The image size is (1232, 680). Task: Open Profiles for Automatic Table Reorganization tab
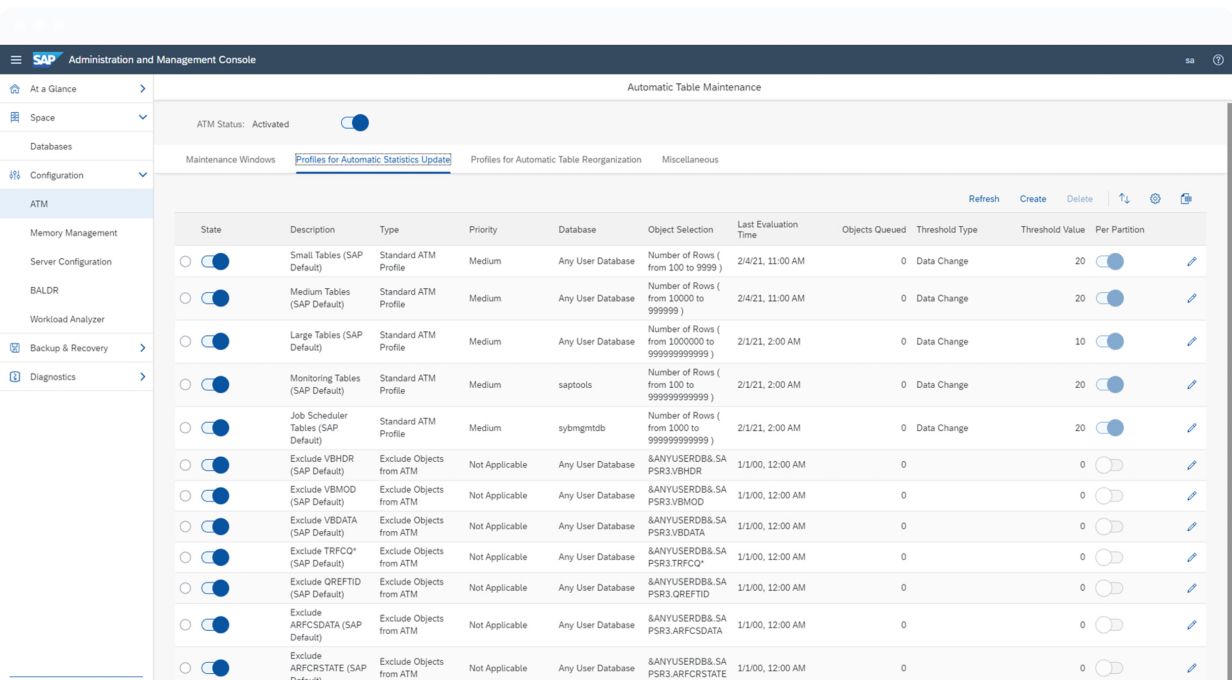555,160
